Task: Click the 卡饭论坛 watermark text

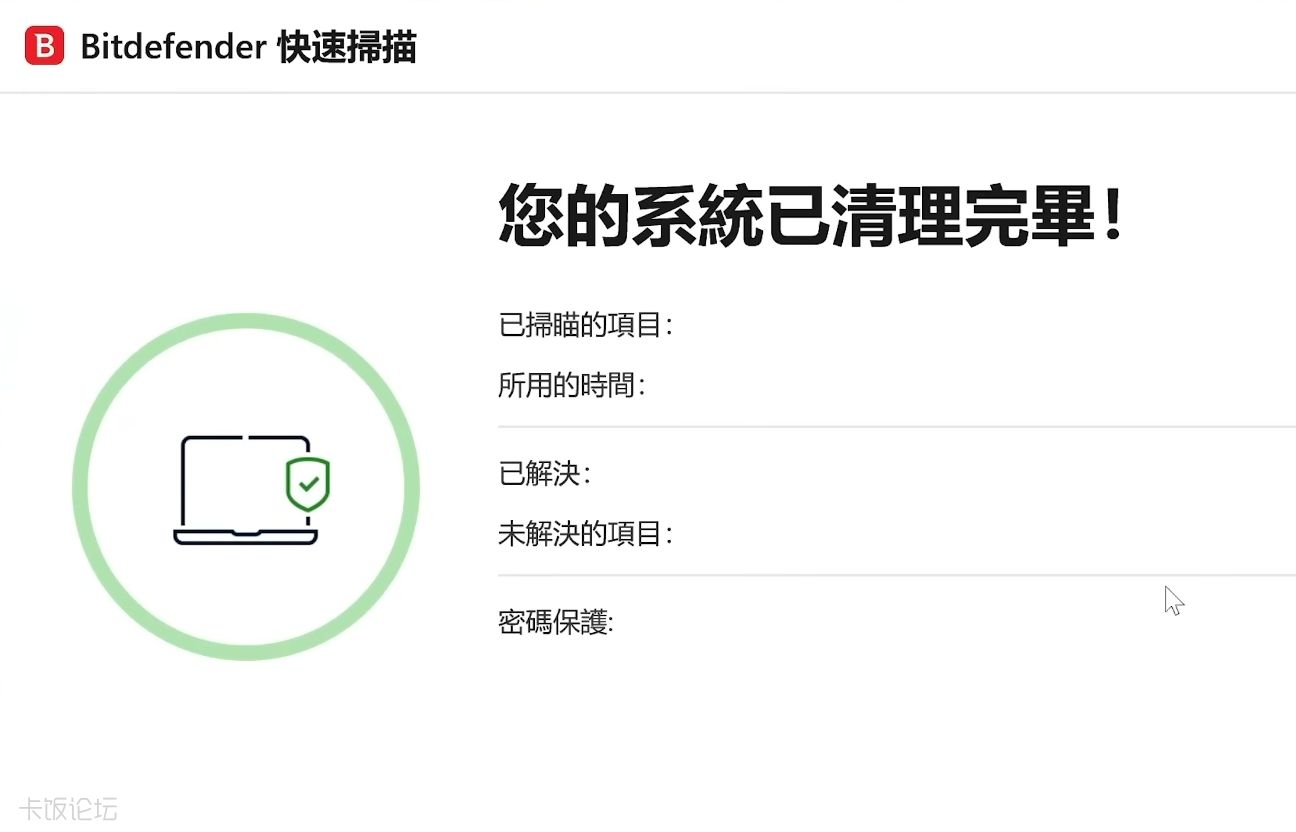Action: 68,809
